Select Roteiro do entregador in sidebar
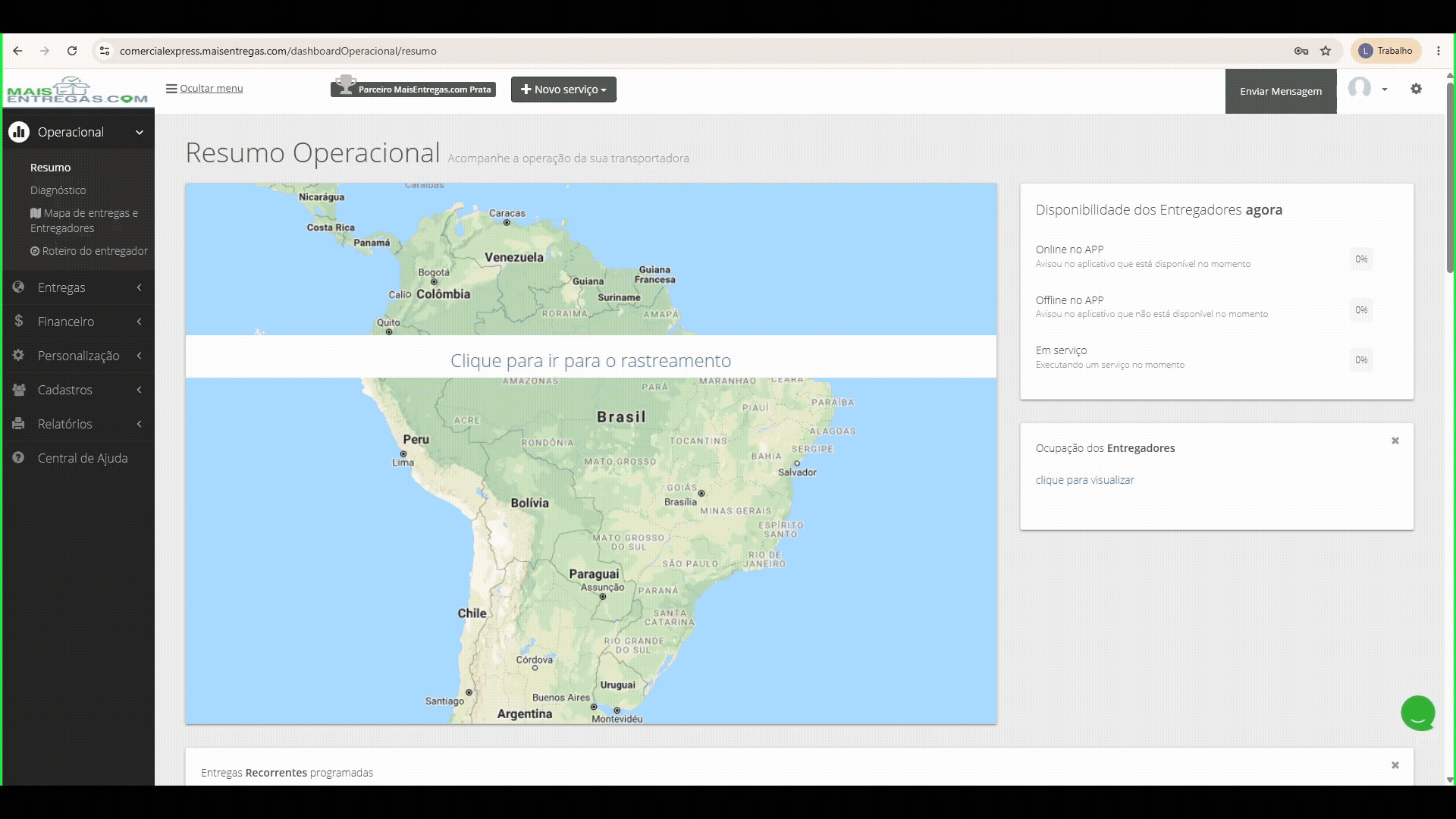 [x=89, y=251]
